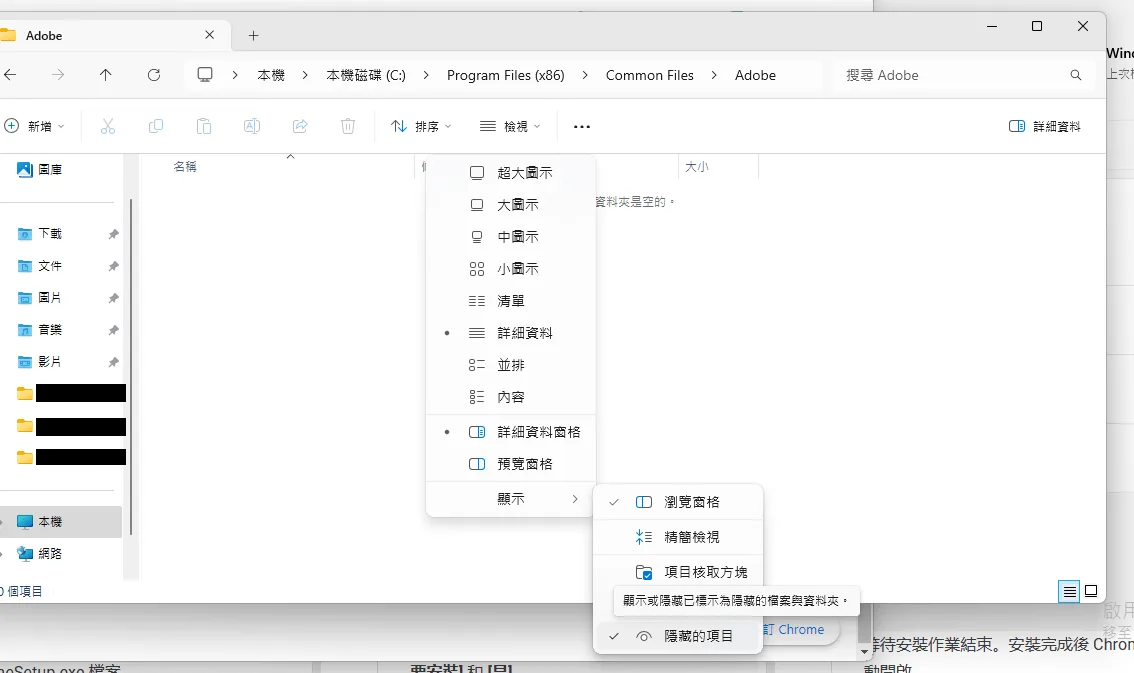Click 本機 in the address bar

click(x=271, y=75)
